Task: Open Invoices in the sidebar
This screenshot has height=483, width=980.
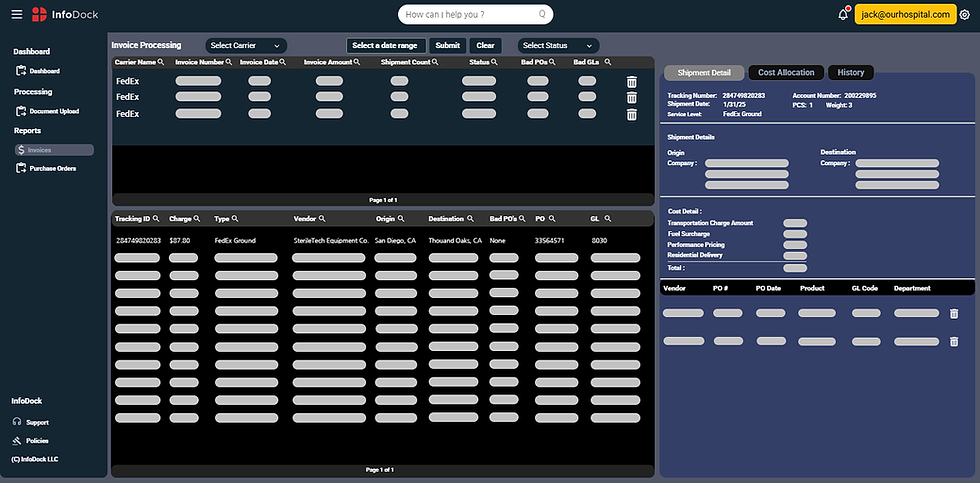Action: [x=54, y=150]
